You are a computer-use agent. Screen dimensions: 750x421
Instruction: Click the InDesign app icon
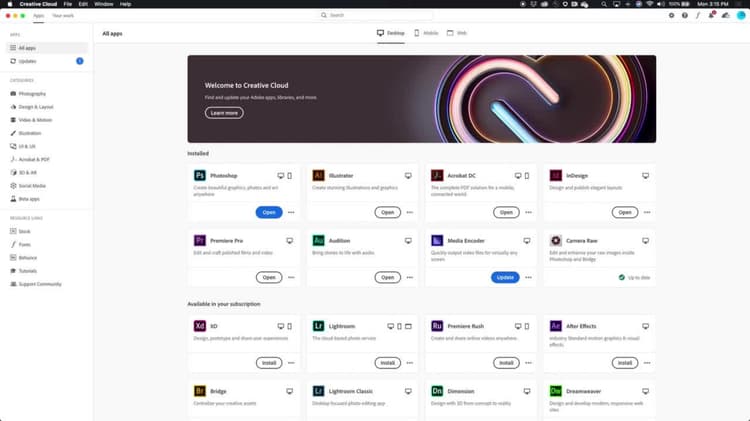pyautogui.click(x=555, y=176)
